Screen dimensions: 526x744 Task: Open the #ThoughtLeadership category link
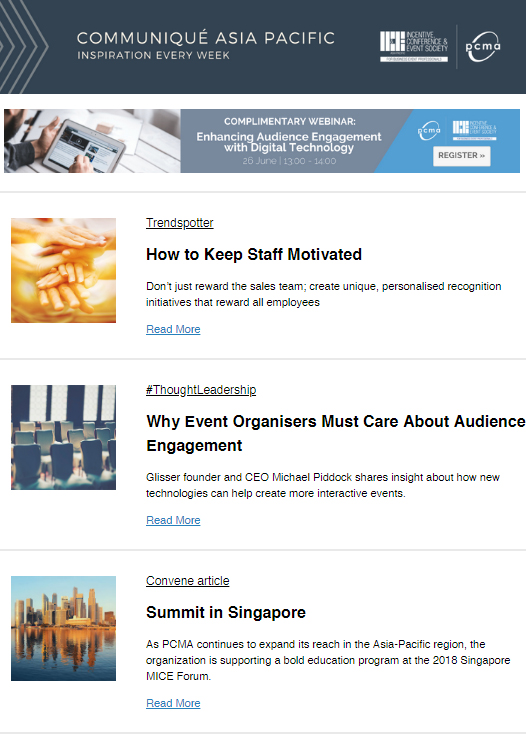(201, 390)
